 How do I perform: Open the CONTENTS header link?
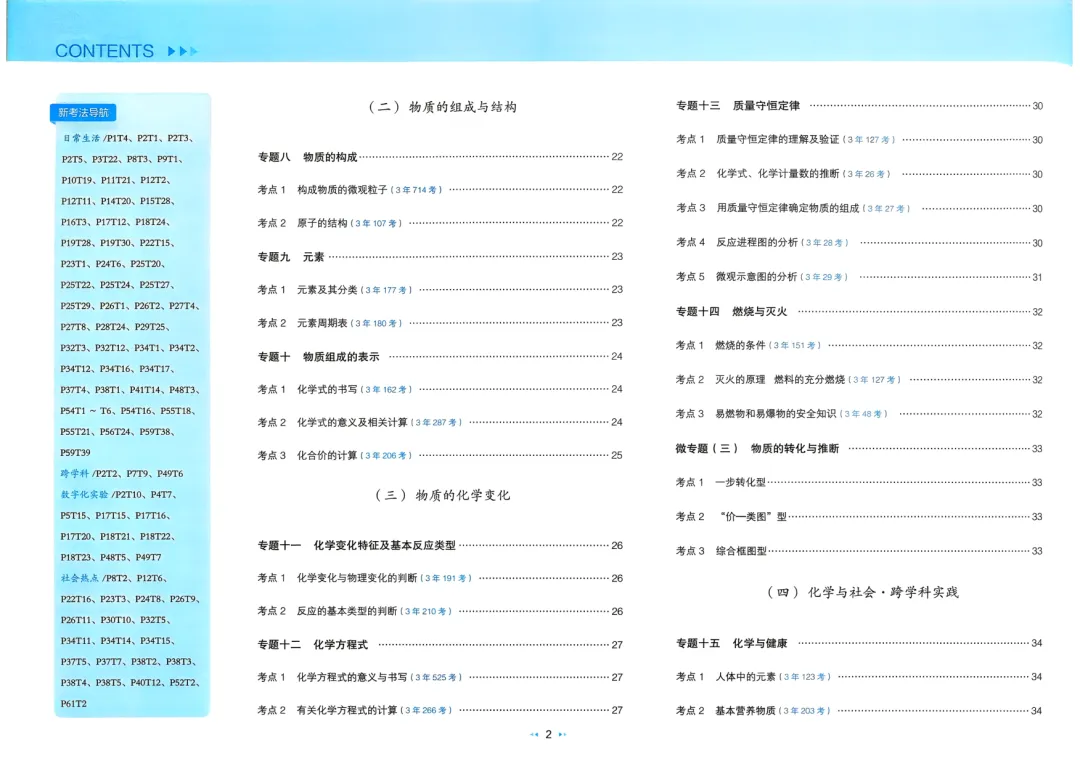pos(105,50)
